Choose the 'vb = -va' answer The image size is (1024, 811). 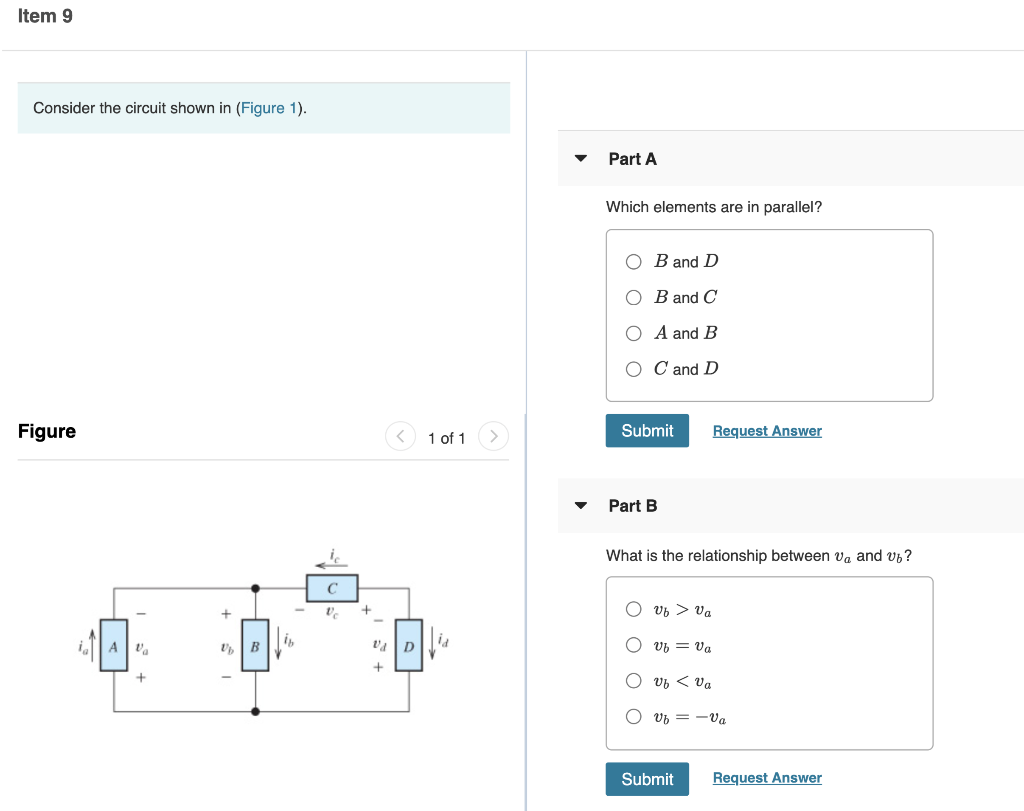tap(633, 717)
